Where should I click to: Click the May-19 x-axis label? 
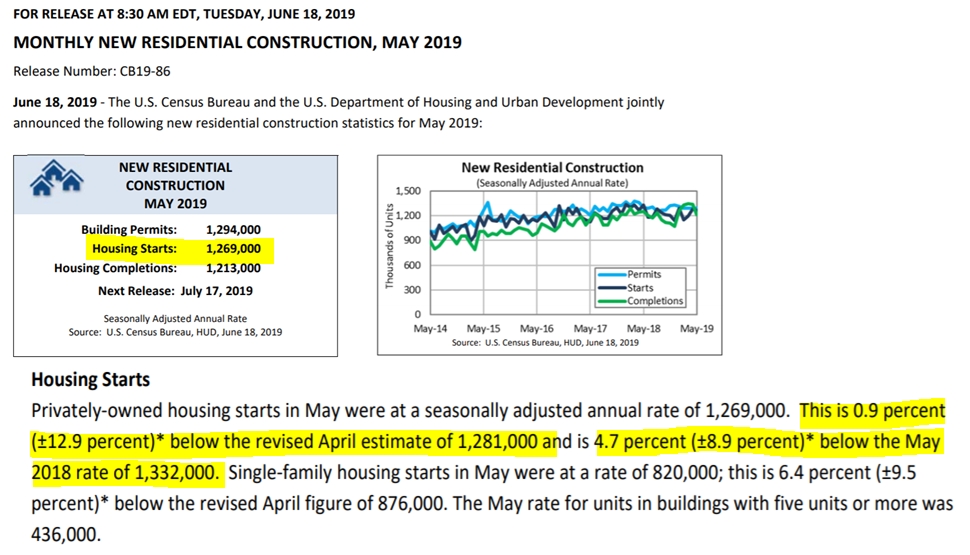(x=696, y=328)
